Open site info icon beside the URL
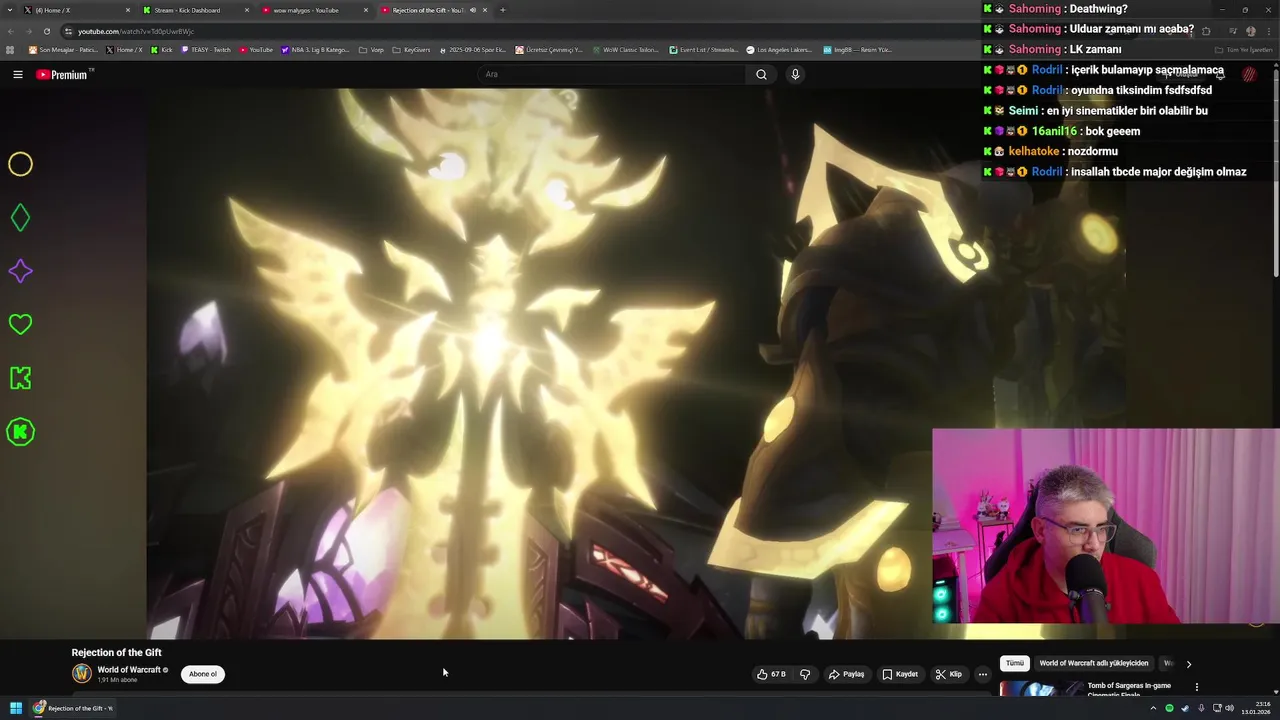Viewport: 1280px width, 720px height. 68,31
